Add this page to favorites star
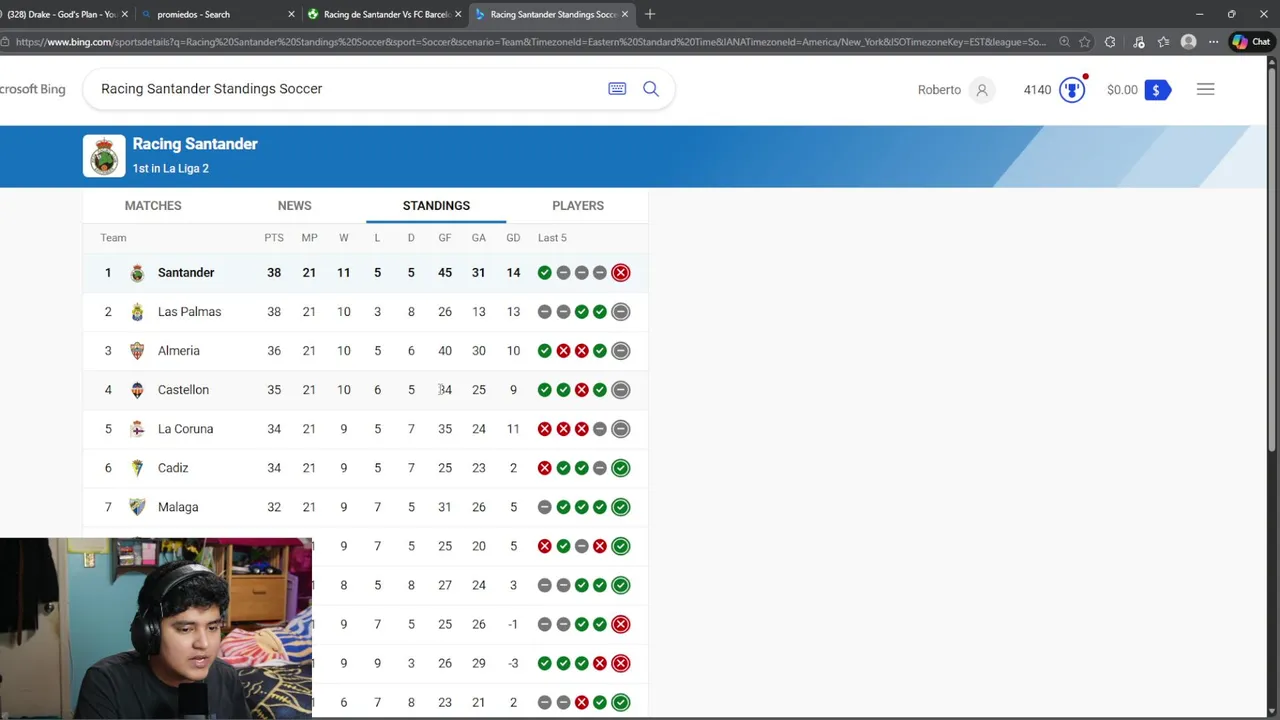 pos(1085,42)
